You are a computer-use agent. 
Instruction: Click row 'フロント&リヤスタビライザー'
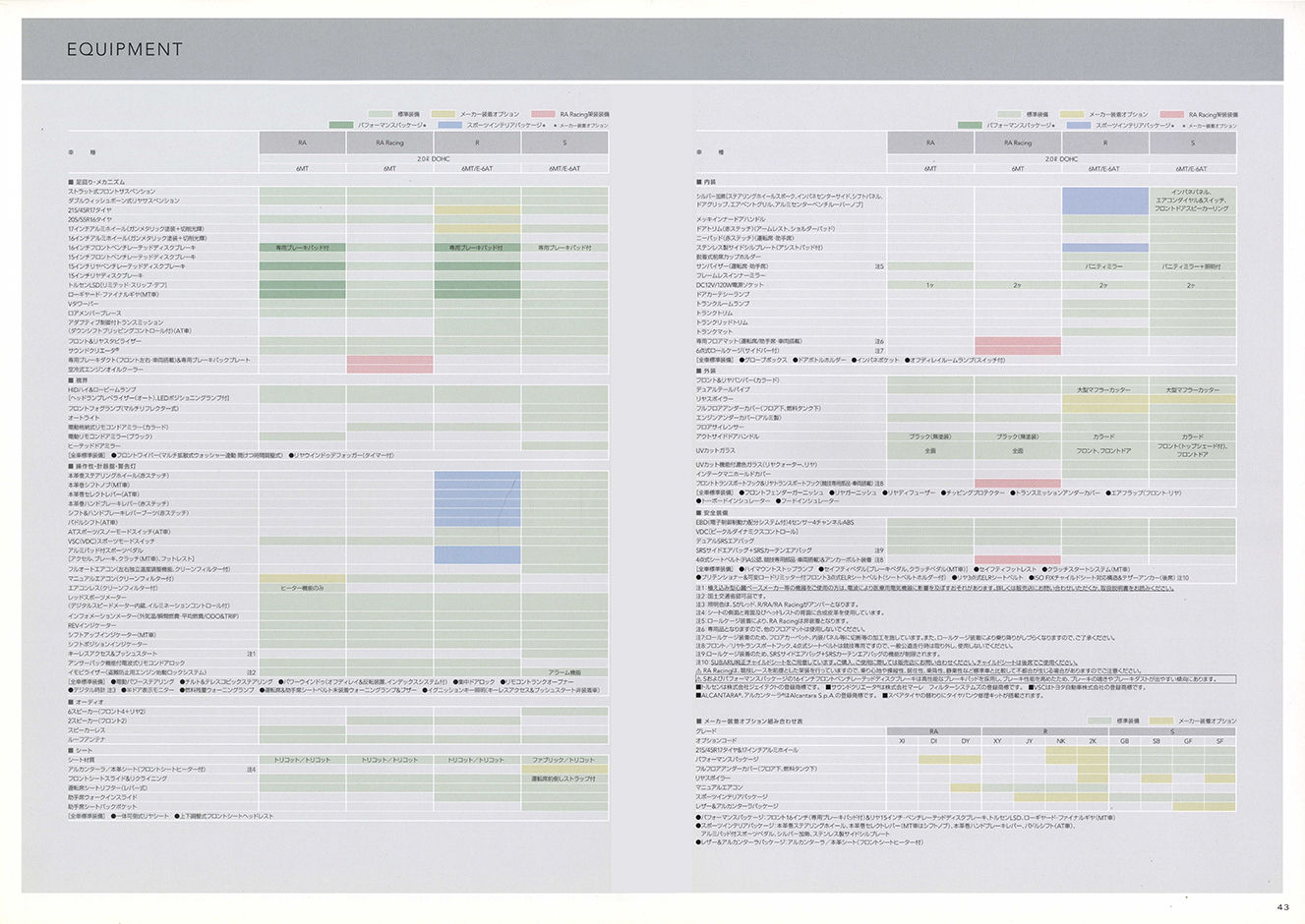[337, 341]
